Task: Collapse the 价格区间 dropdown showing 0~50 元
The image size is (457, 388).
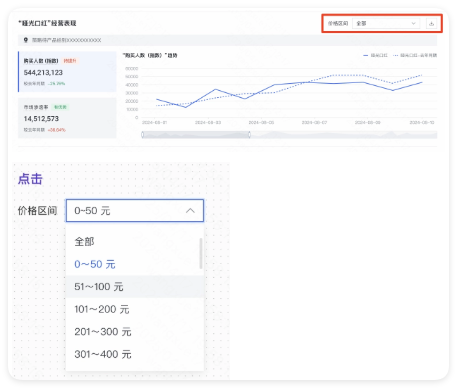Action: coord(135,211)
